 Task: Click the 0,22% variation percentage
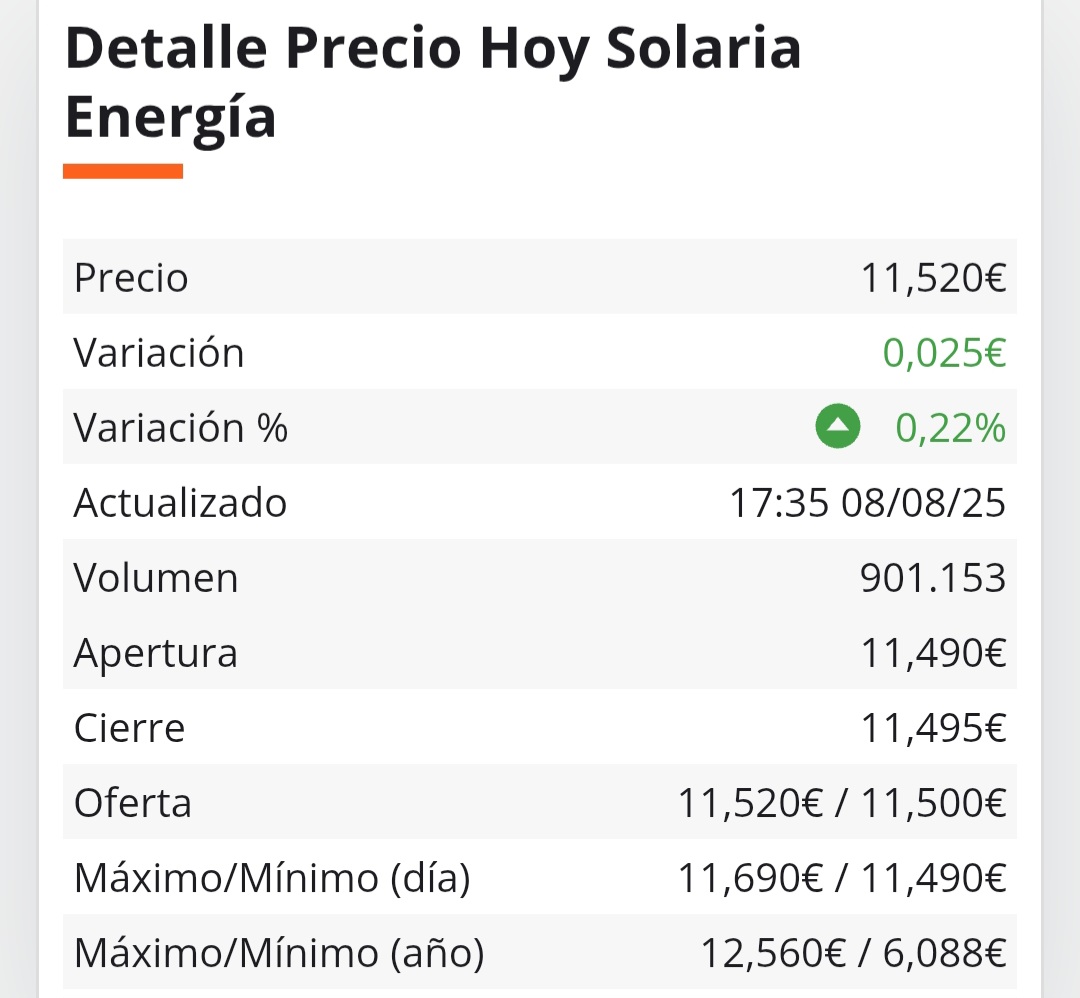pos(951,428)
